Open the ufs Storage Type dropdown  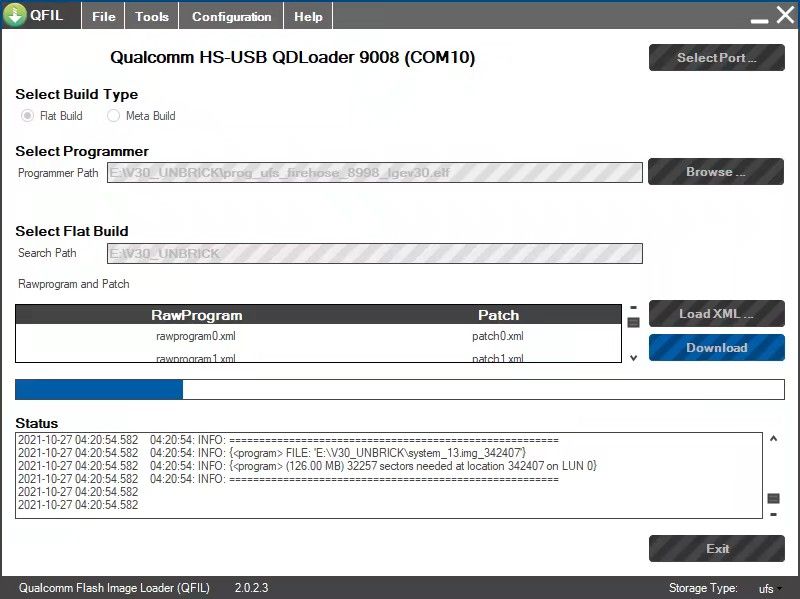[769, 589]
